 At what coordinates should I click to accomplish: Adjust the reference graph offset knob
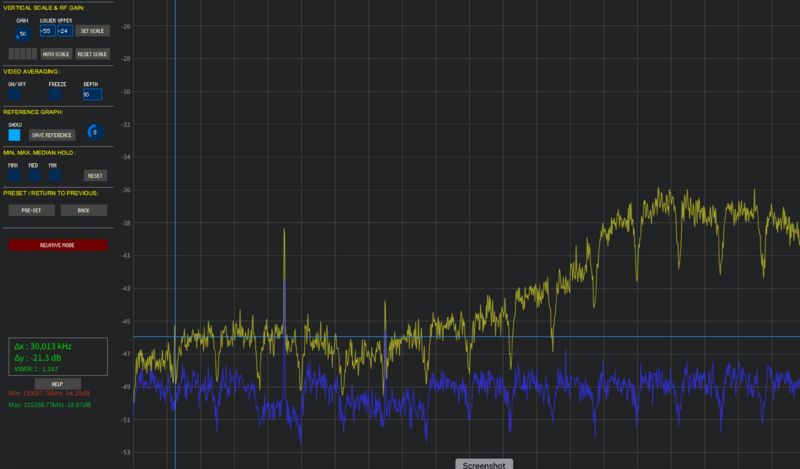94,132
